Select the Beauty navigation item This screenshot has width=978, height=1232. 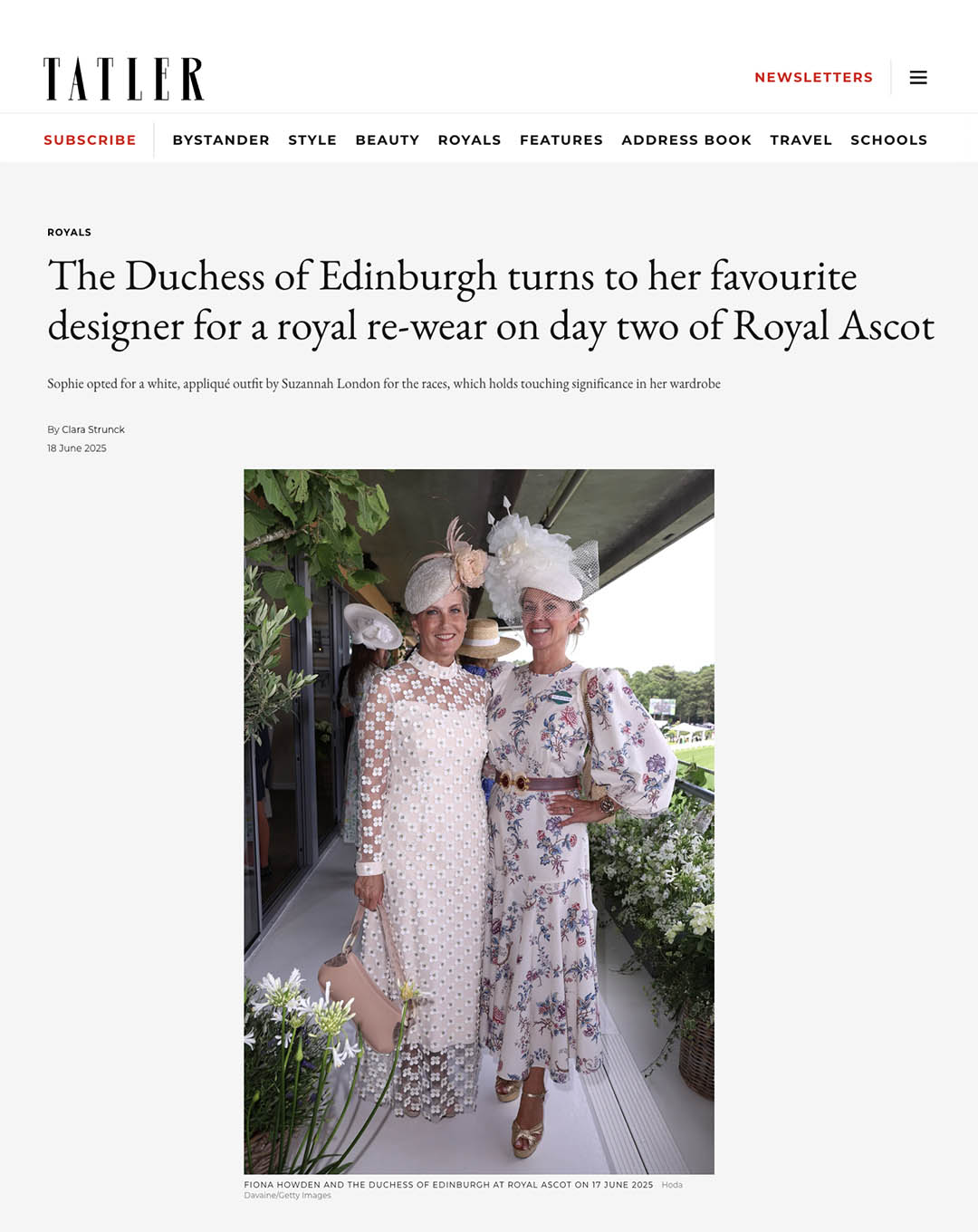pos(388,140)
